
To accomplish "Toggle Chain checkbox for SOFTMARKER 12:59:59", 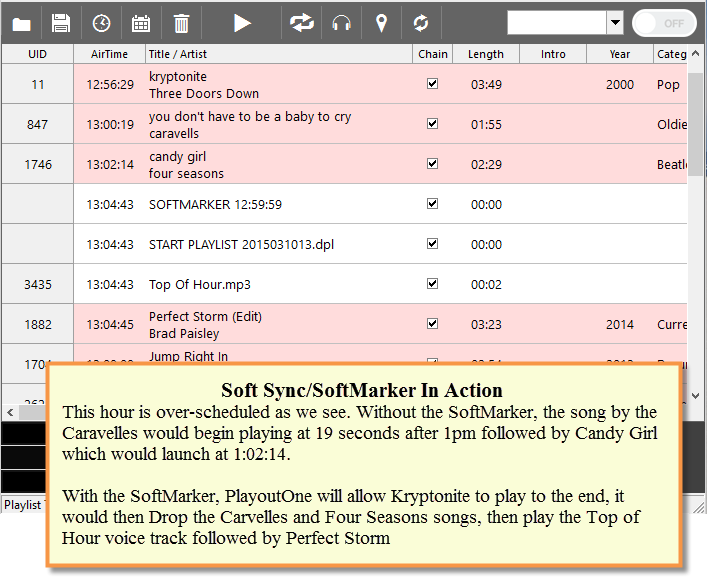I will [x=432, y=204].
